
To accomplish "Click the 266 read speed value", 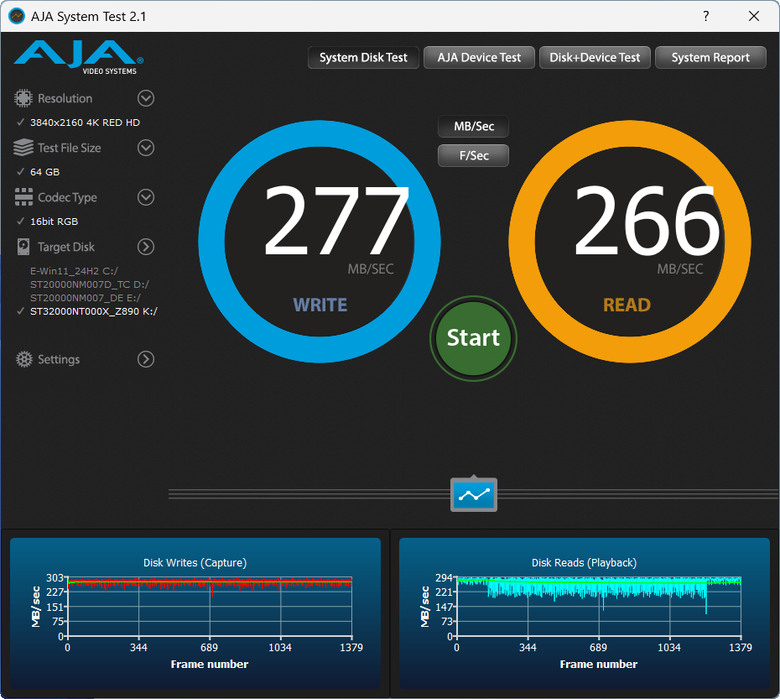I will [646, 220].
